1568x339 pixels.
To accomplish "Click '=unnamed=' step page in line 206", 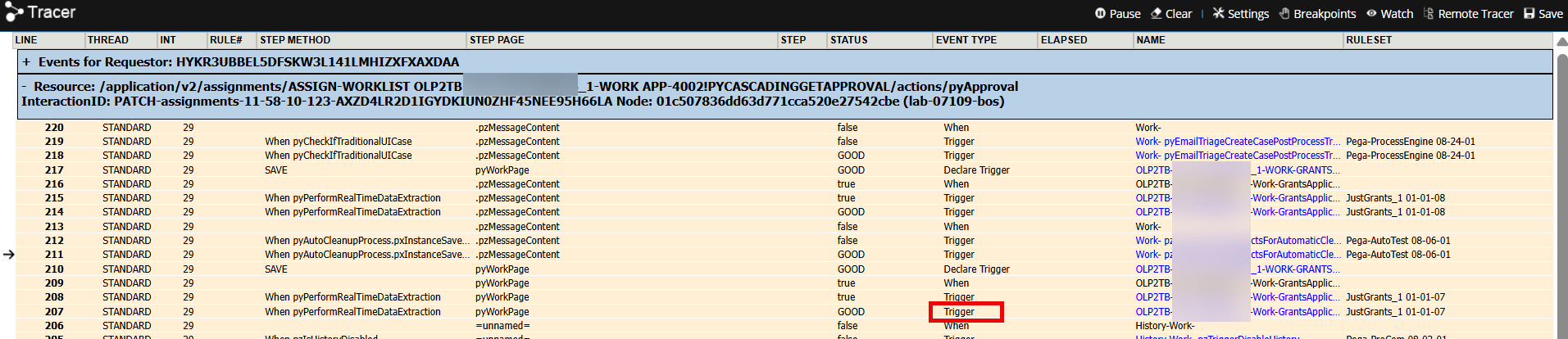I will point(502,326).
